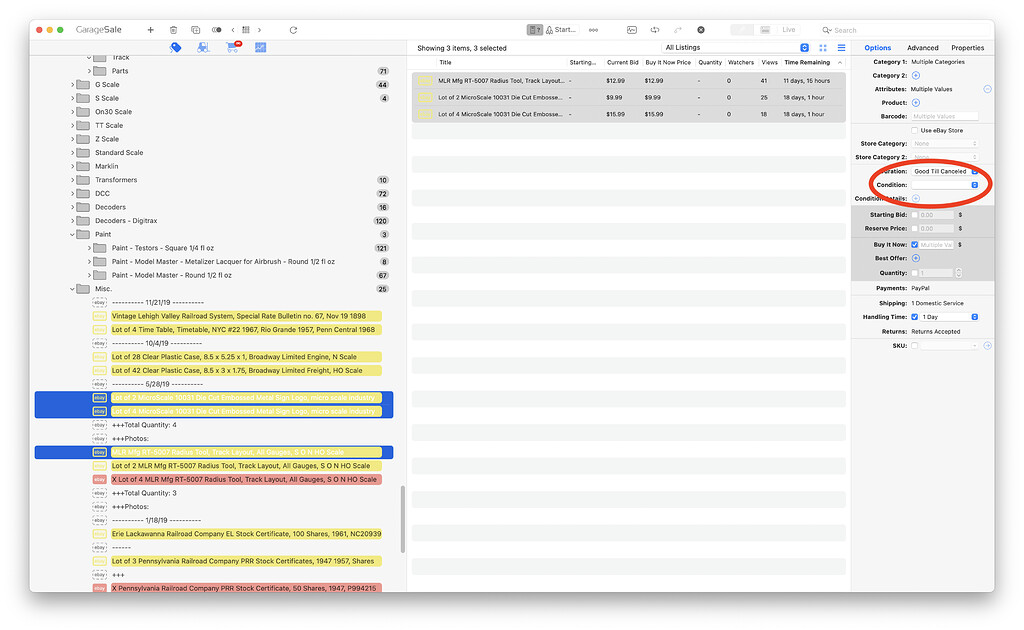This screenshot has height=630, width=1024.
Task: Collapse the Misc. folder
Action: (x=72, y=289)
